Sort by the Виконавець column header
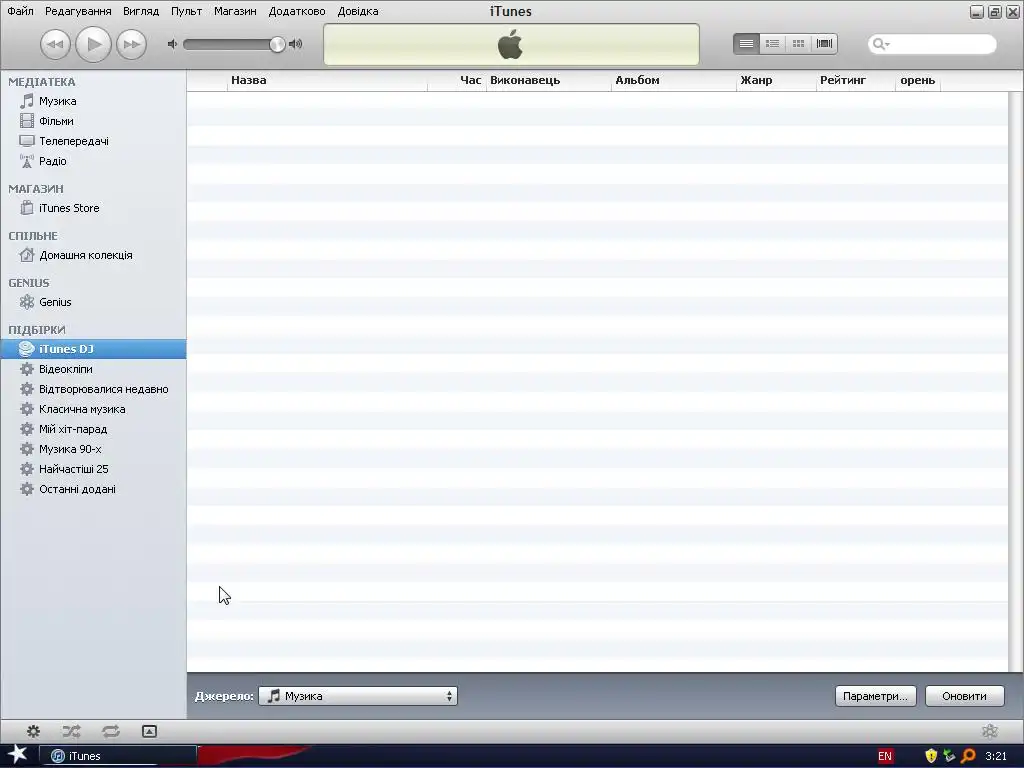Image resolution: width=1024 pixels, height=768 pixels. coord(549,80)
